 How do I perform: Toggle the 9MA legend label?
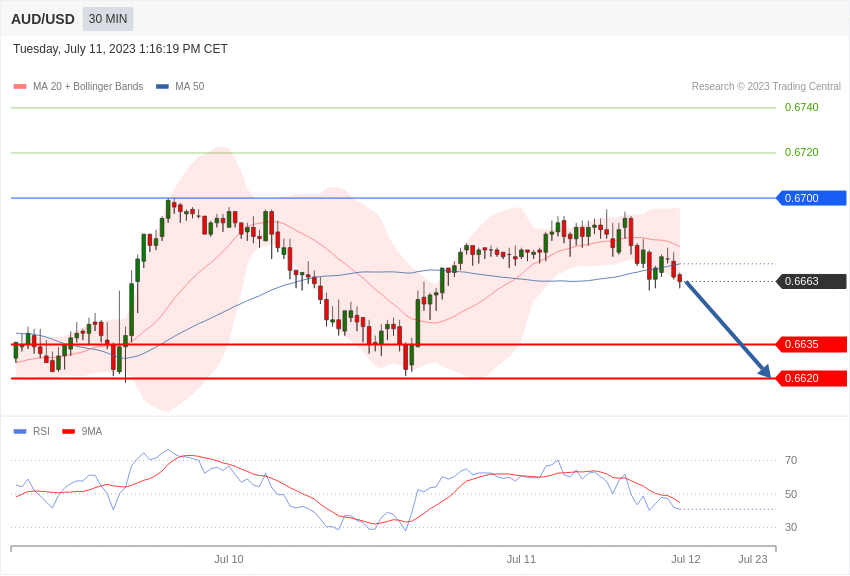pos(92,431)
